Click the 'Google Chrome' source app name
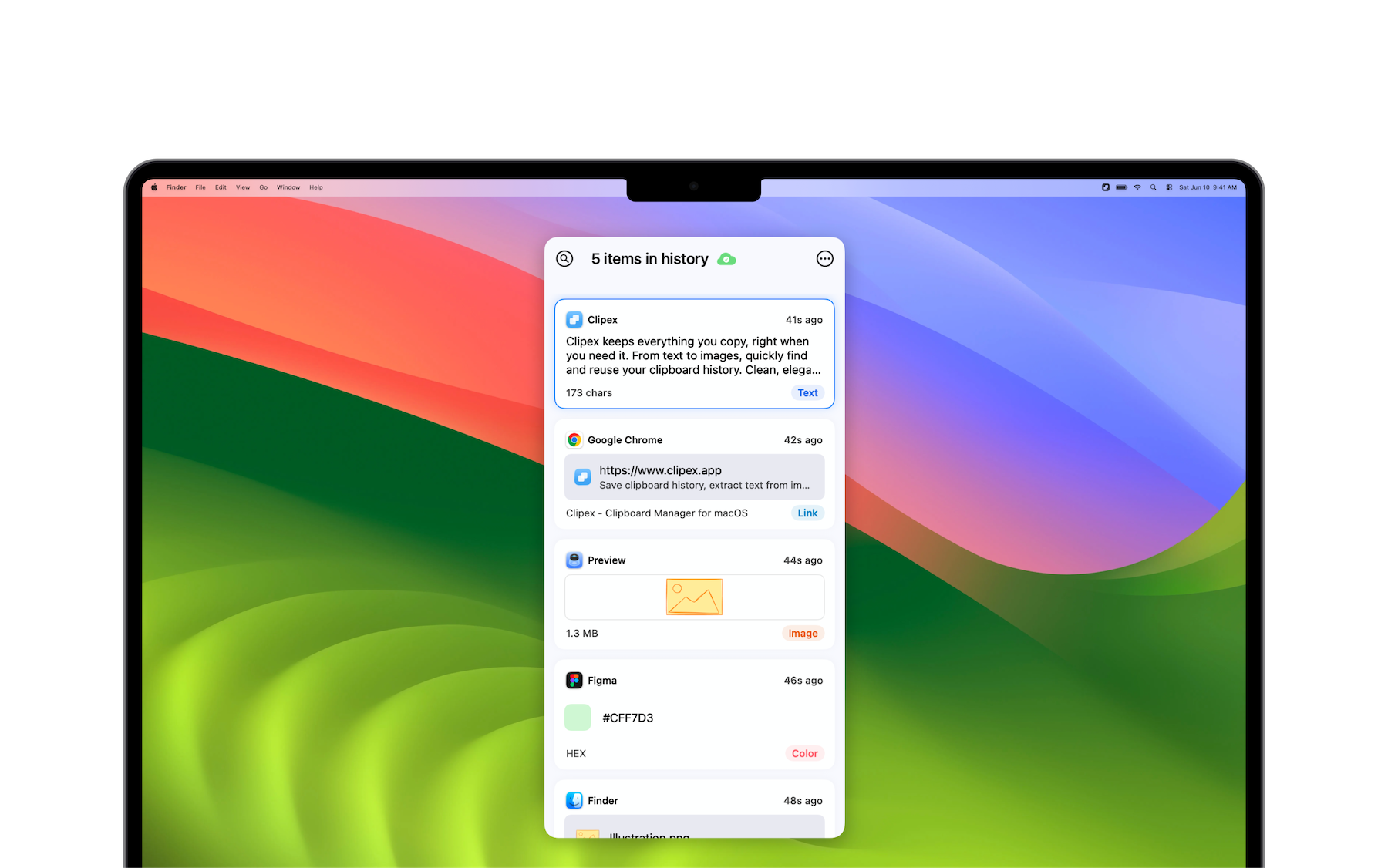Screen dimensions: 1388x868 click(625, 440)
